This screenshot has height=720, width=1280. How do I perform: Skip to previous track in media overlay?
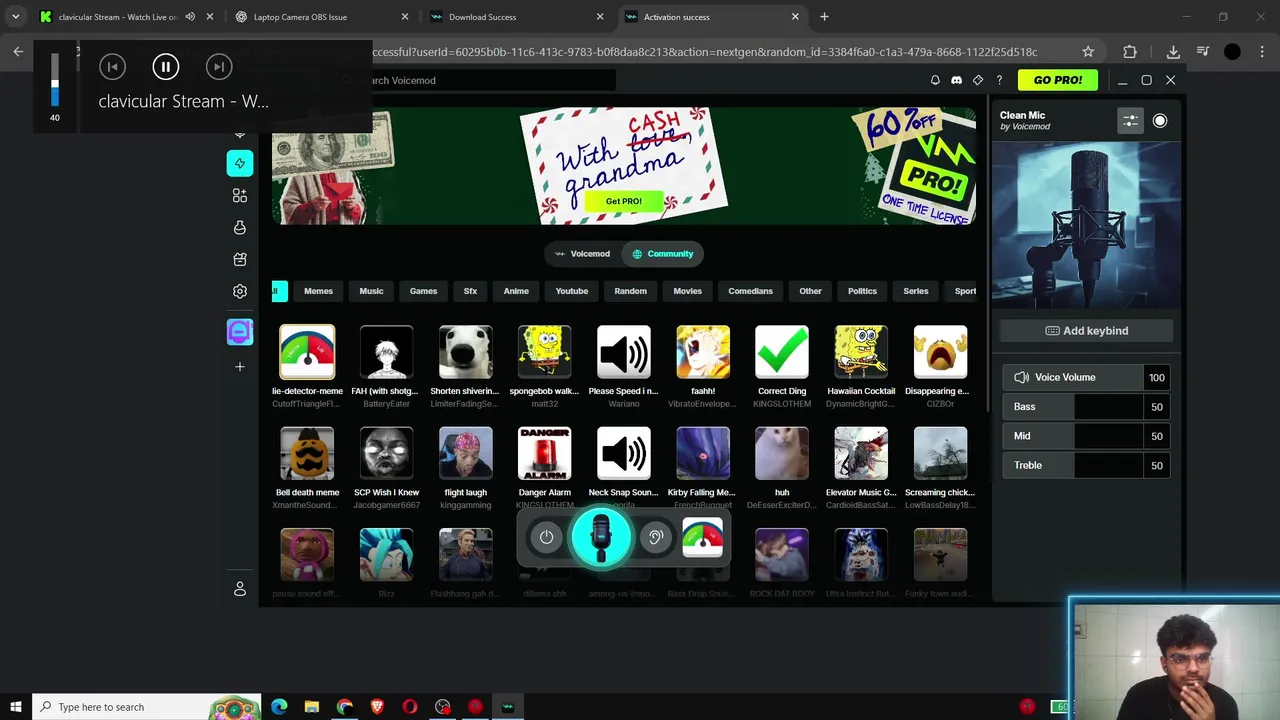[112, 67]
